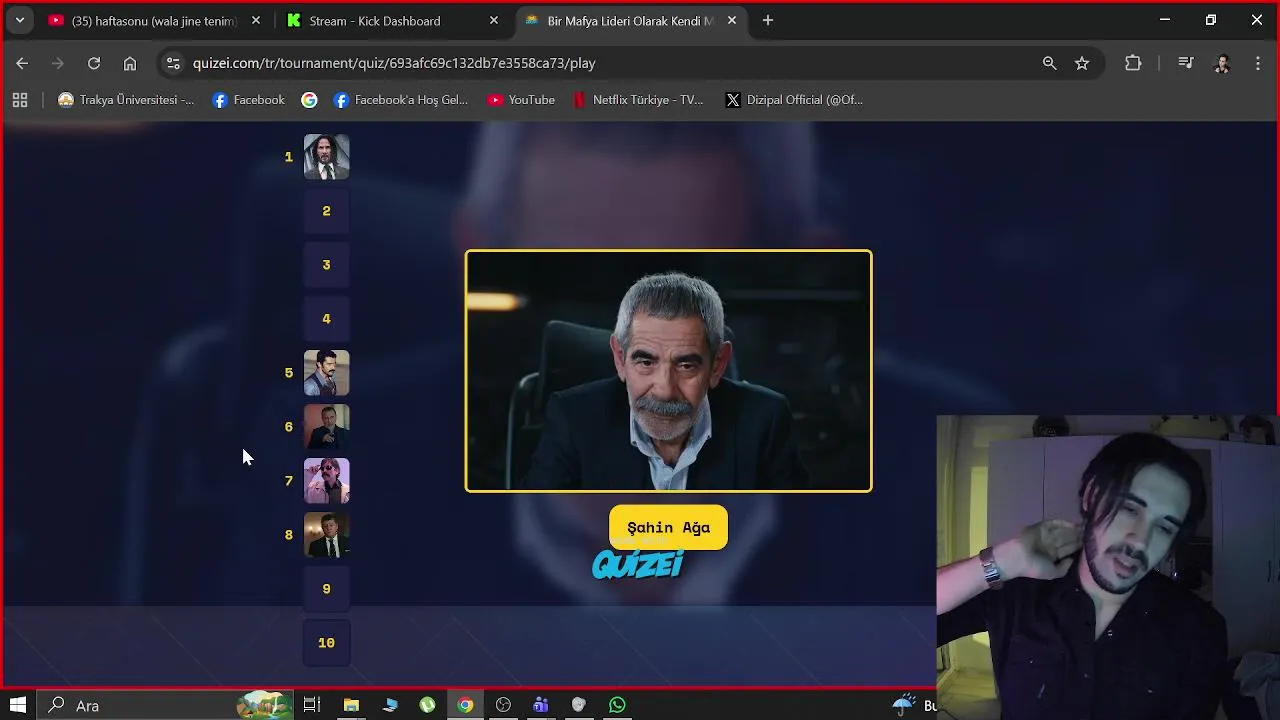The height and width of the screenshot is (720, 1280).
Task: Place the character in empty slot 4
Action: (327, 319)
